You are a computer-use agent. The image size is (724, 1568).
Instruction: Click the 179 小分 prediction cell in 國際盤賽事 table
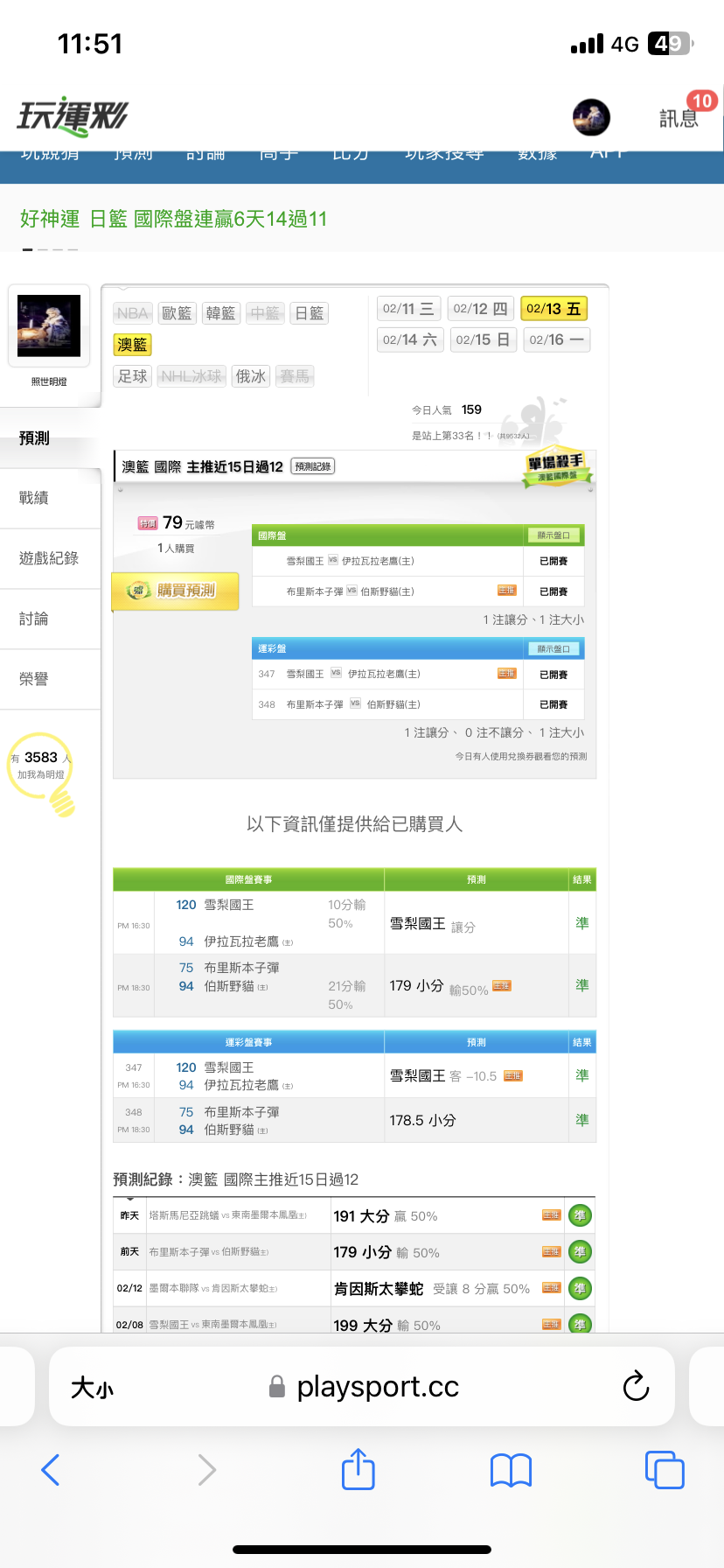click(477, 986)
